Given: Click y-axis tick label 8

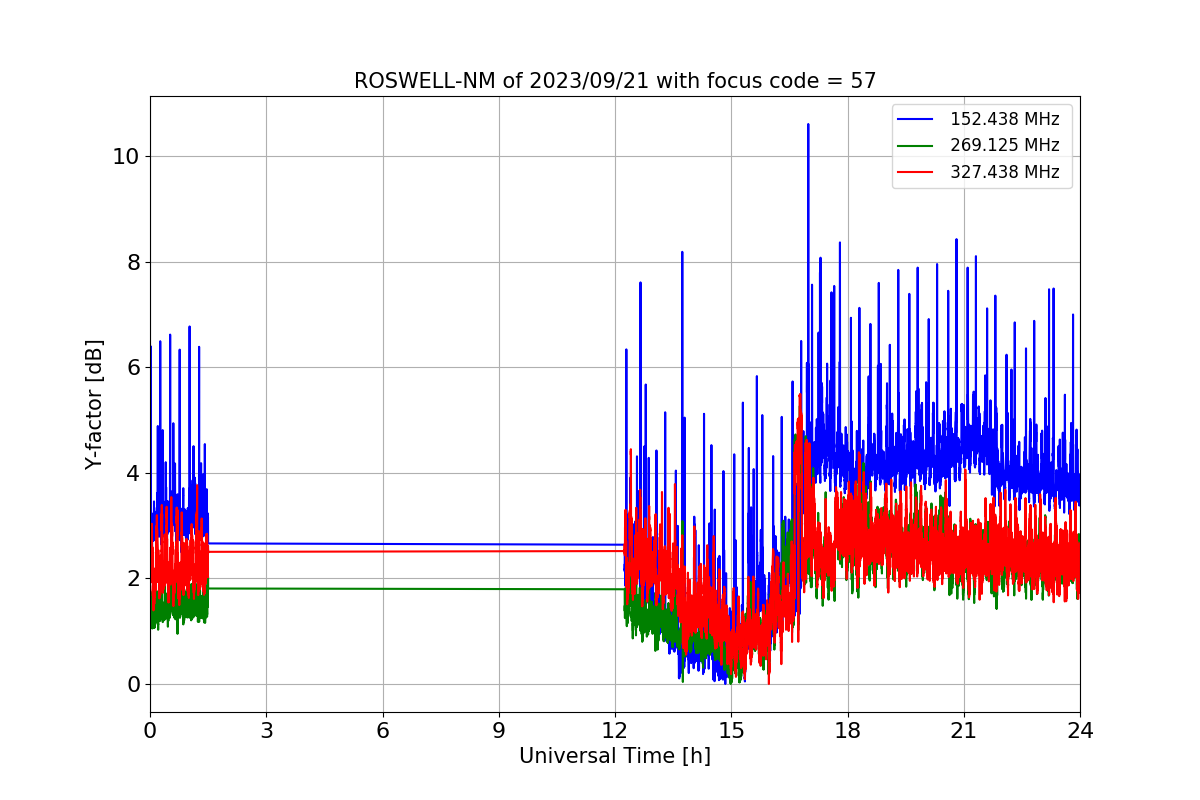Looking at the screenshot, I should (133, 262).
